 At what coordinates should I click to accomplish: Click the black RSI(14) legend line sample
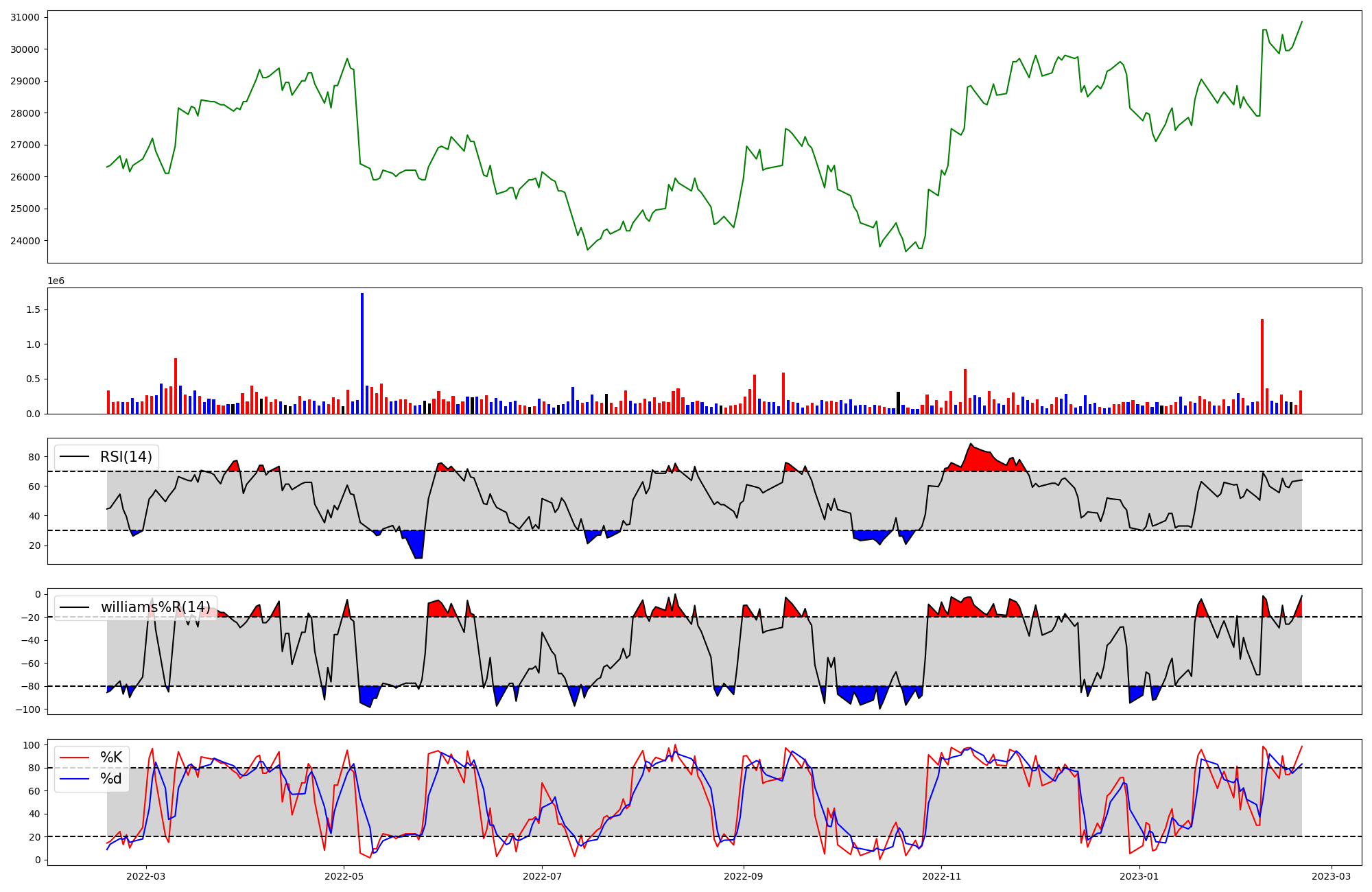click(x=75, y=457)
